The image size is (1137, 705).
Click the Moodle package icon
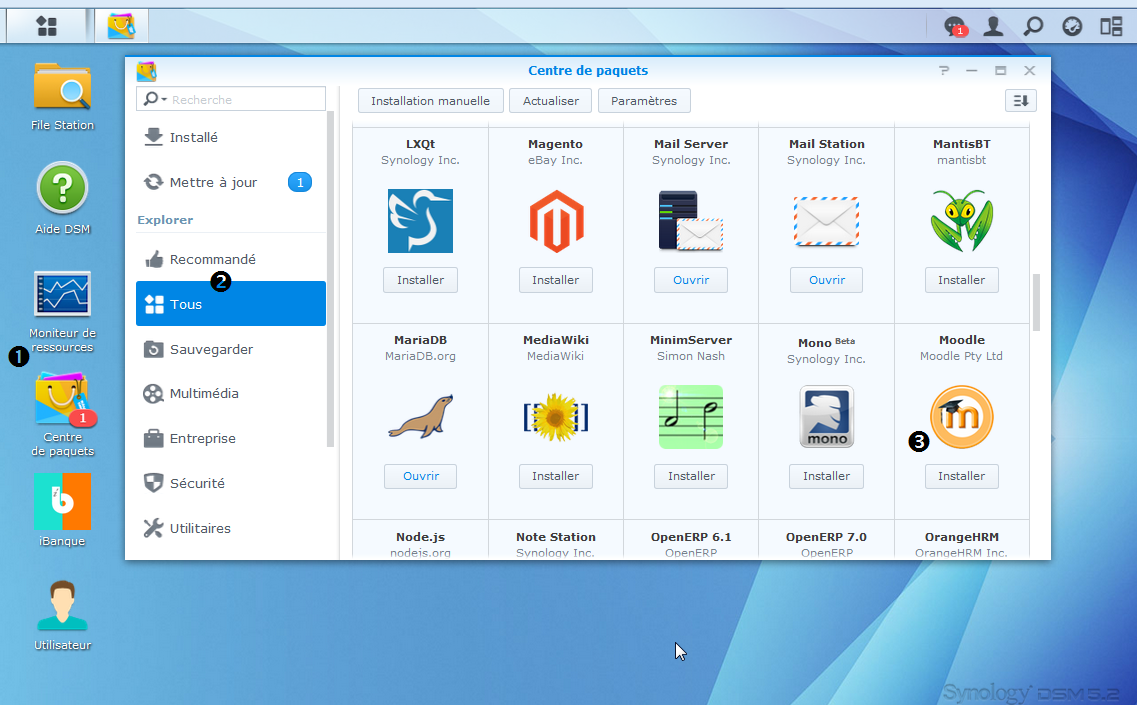coord(962,417)
